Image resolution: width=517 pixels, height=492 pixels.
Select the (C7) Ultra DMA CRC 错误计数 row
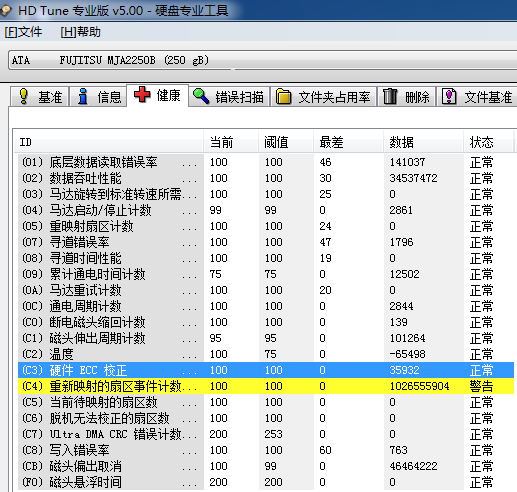266,434
